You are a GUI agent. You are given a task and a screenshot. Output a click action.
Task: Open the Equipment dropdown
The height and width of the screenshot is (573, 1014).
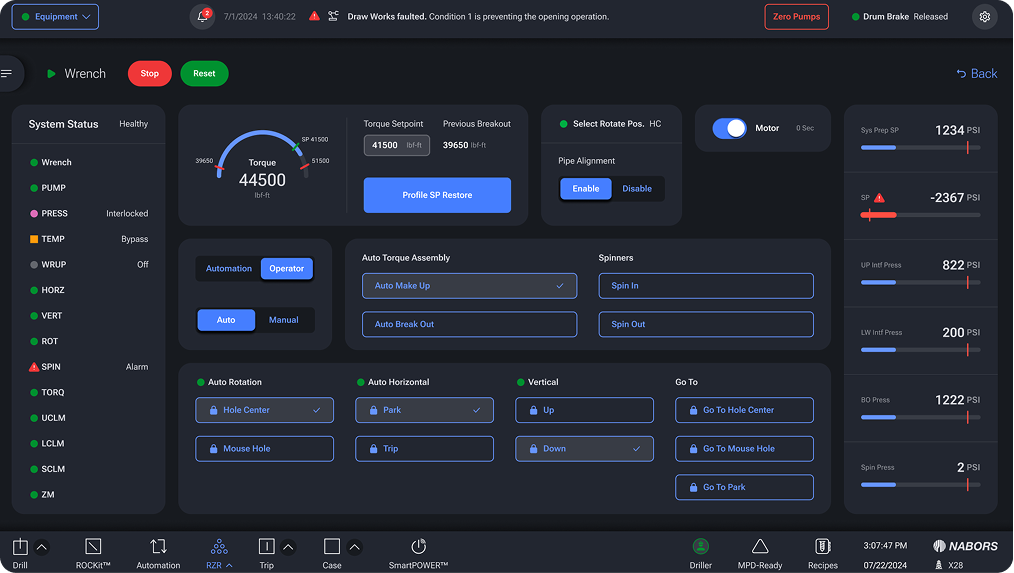(x=55, y=17)
